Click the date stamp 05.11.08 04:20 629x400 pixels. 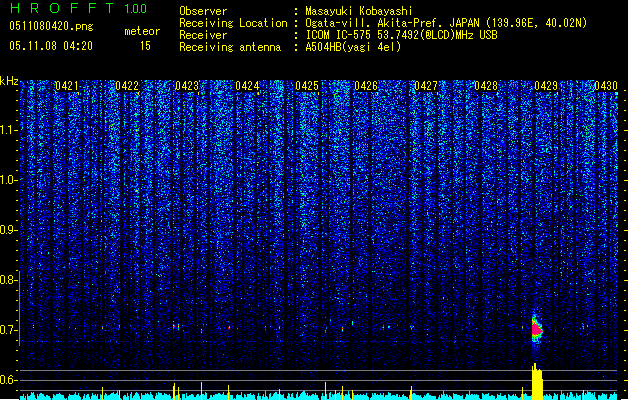click(x=51, y=46)
